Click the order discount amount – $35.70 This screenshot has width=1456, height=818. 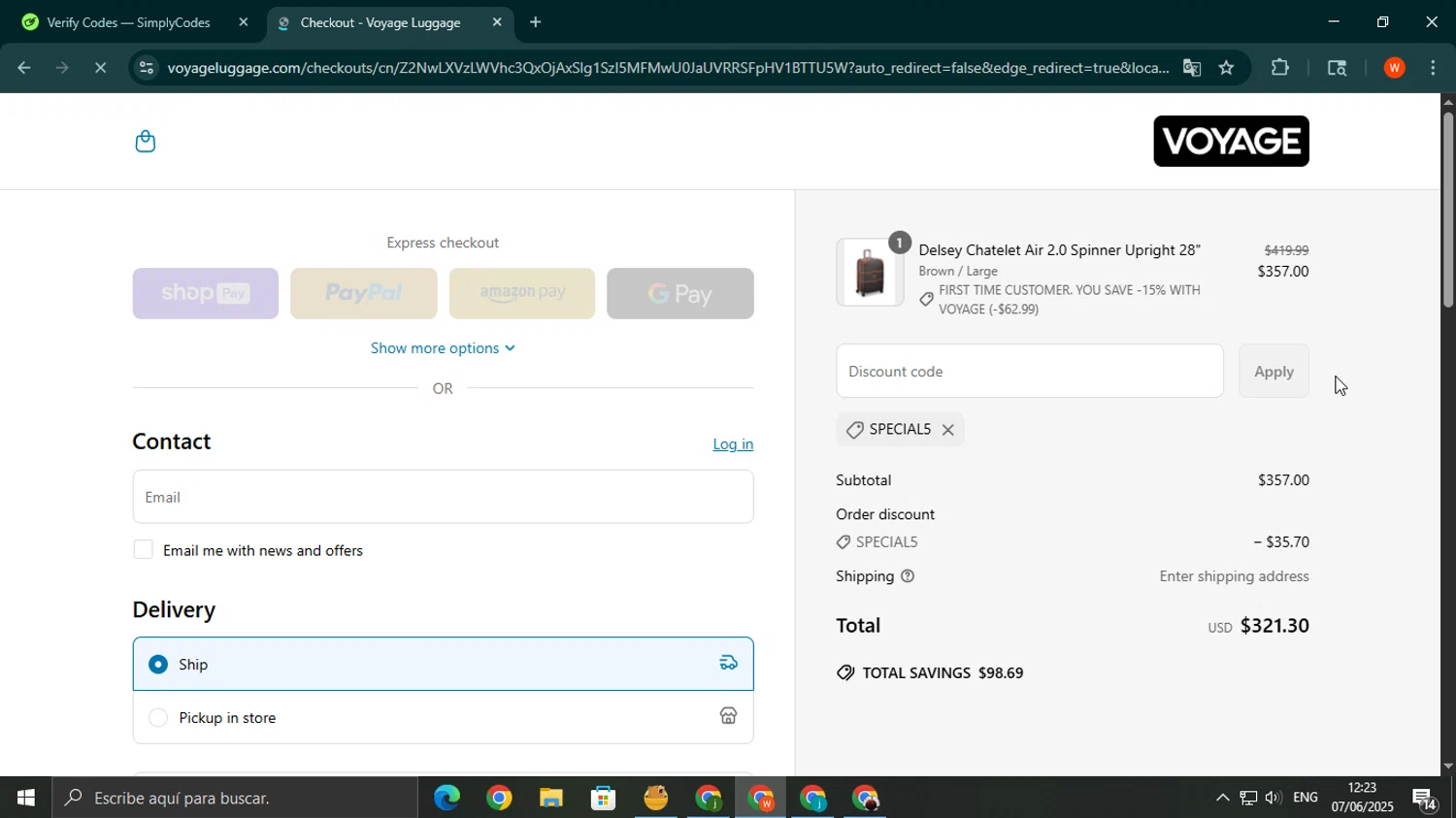click(1281, 542)
